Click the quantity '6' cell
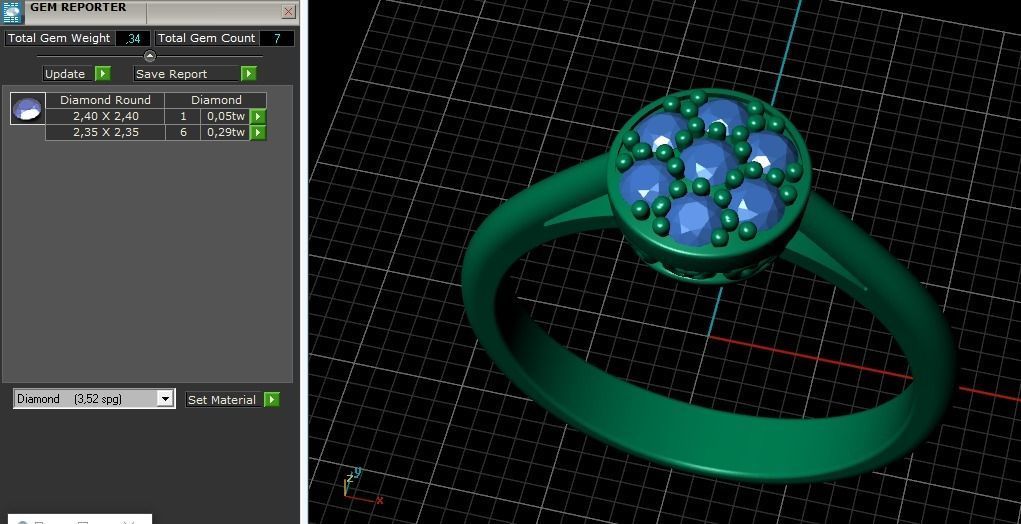The width and height of the screenshot is (1021, 524). 183,132
